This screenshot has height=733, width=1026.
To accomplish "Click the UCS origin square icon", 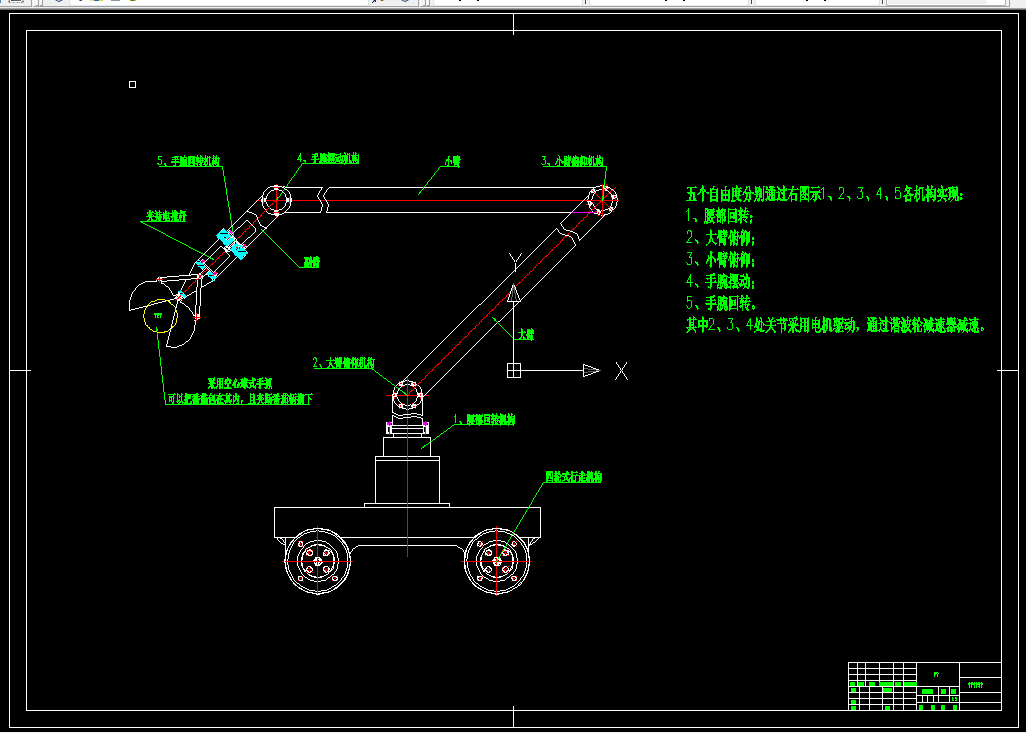I will (x=514, y=370).
